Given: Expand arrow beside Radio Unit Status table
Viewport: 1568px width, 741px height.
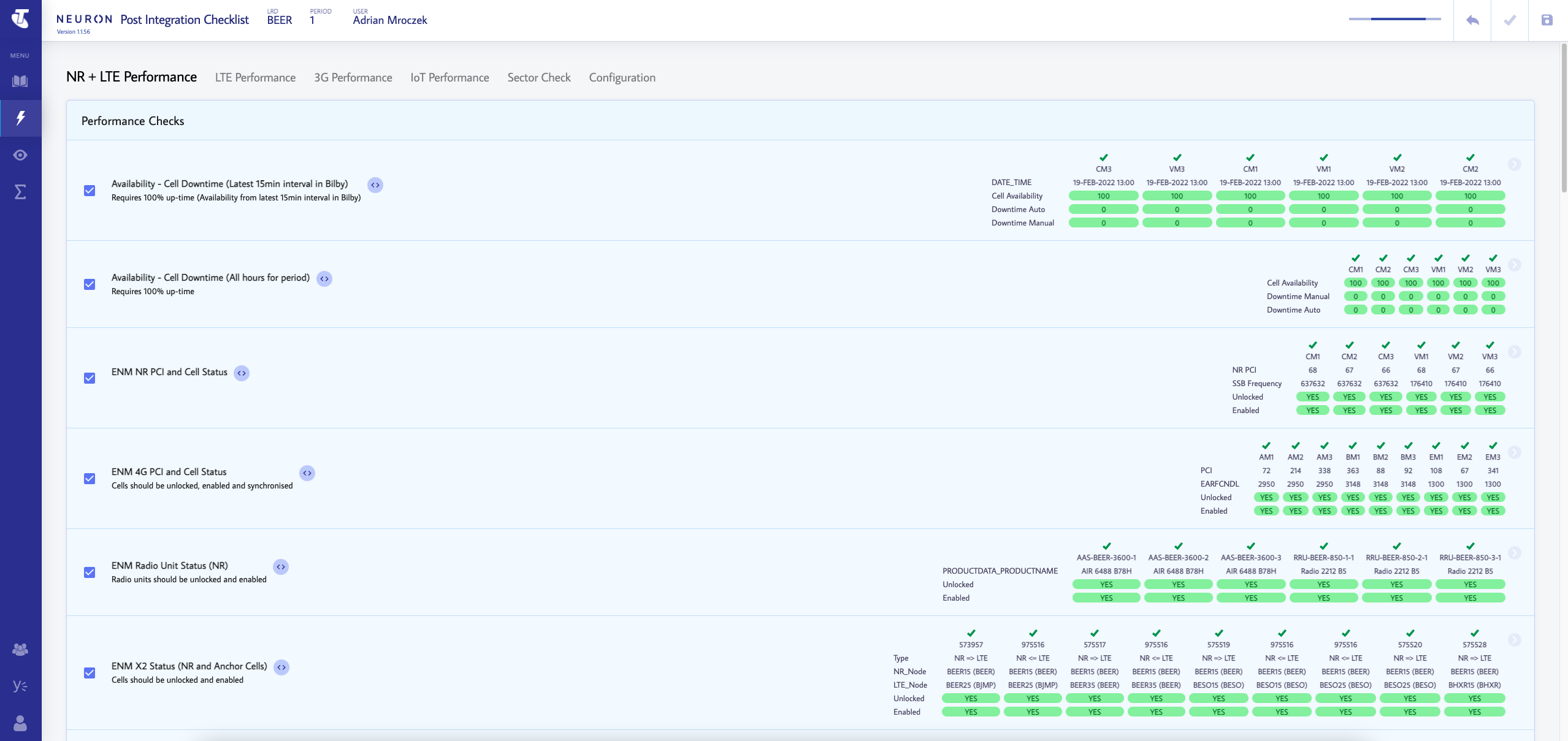Looking at the screenshot, I should [x=1515, y=553].
